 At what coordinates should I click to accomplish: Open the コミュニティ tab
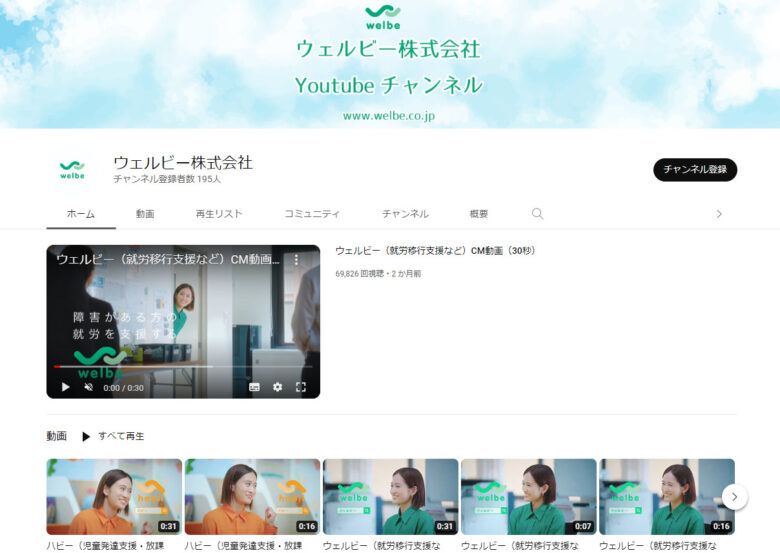tap(312, 214)
